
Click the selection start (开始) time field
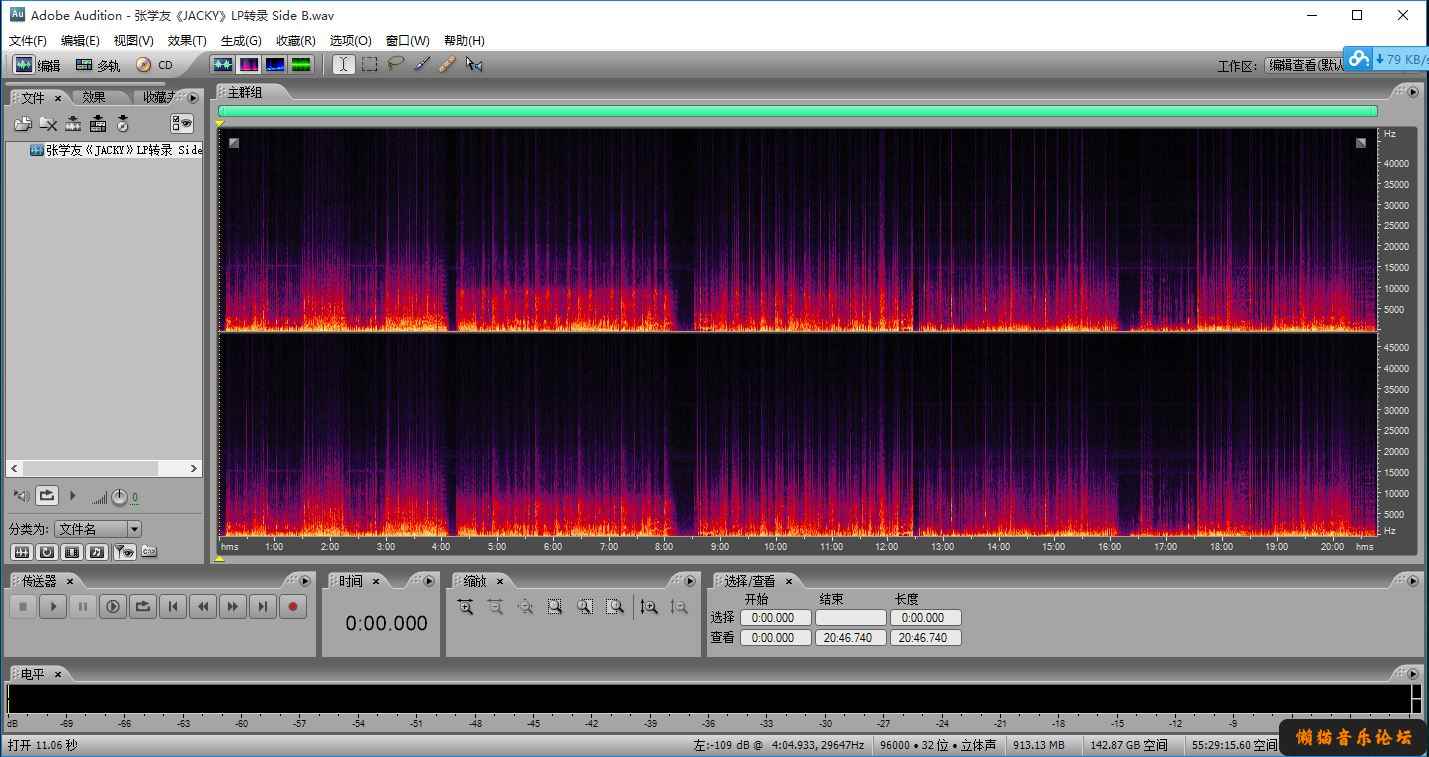click(776, 618)
